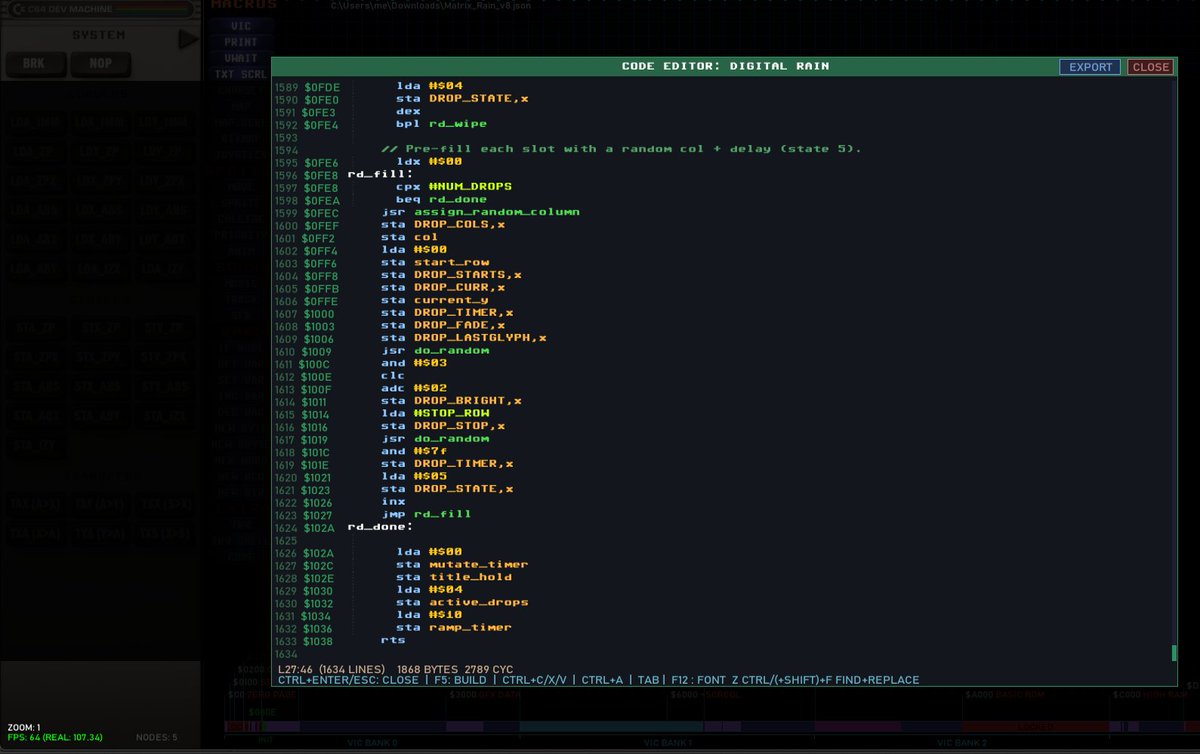Click the sta current_y line
The width and height of the screenshot is (1200, 754).
[x=435, y=300]
